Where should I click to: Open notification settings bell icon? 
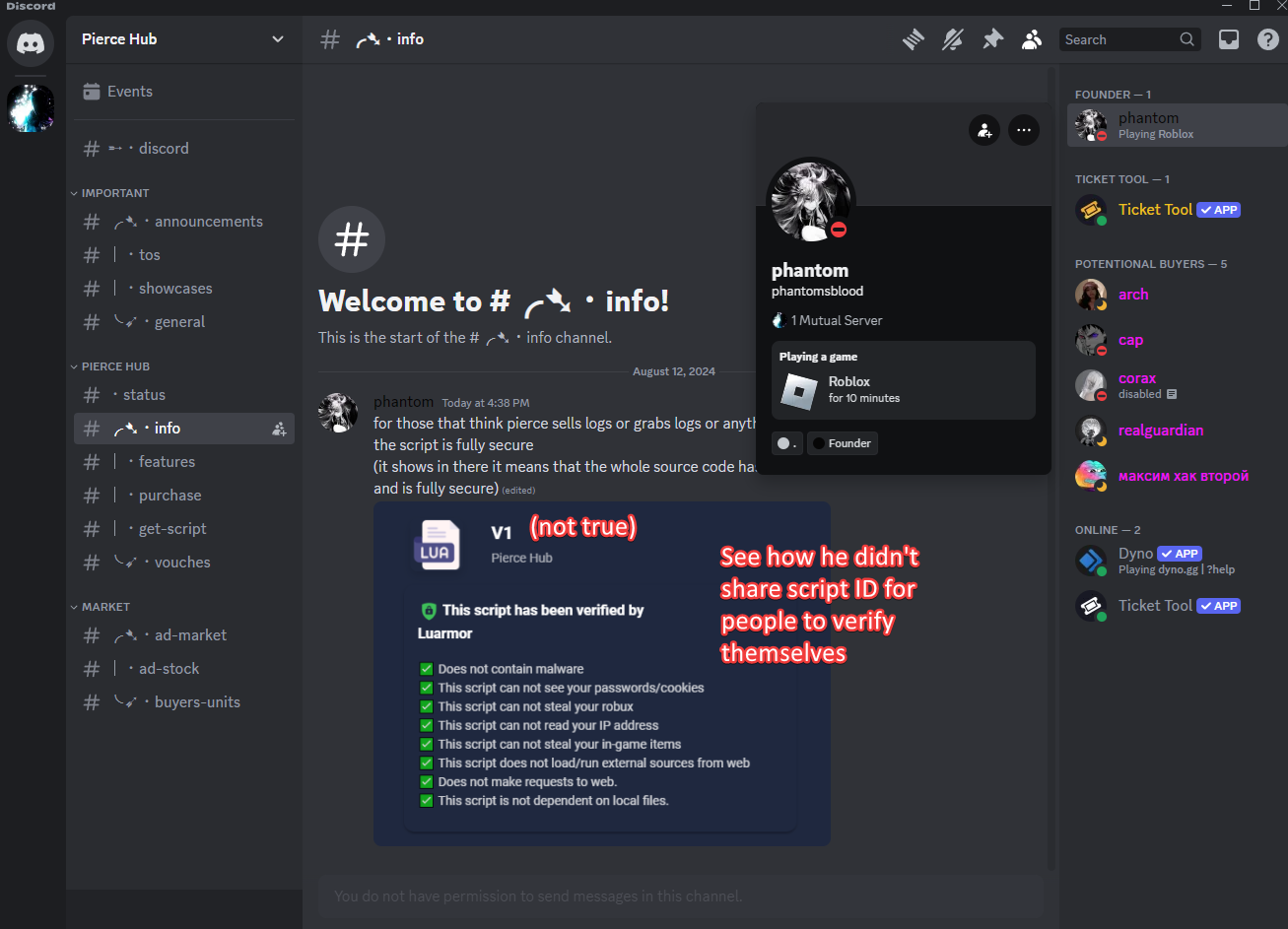(953, 39)
